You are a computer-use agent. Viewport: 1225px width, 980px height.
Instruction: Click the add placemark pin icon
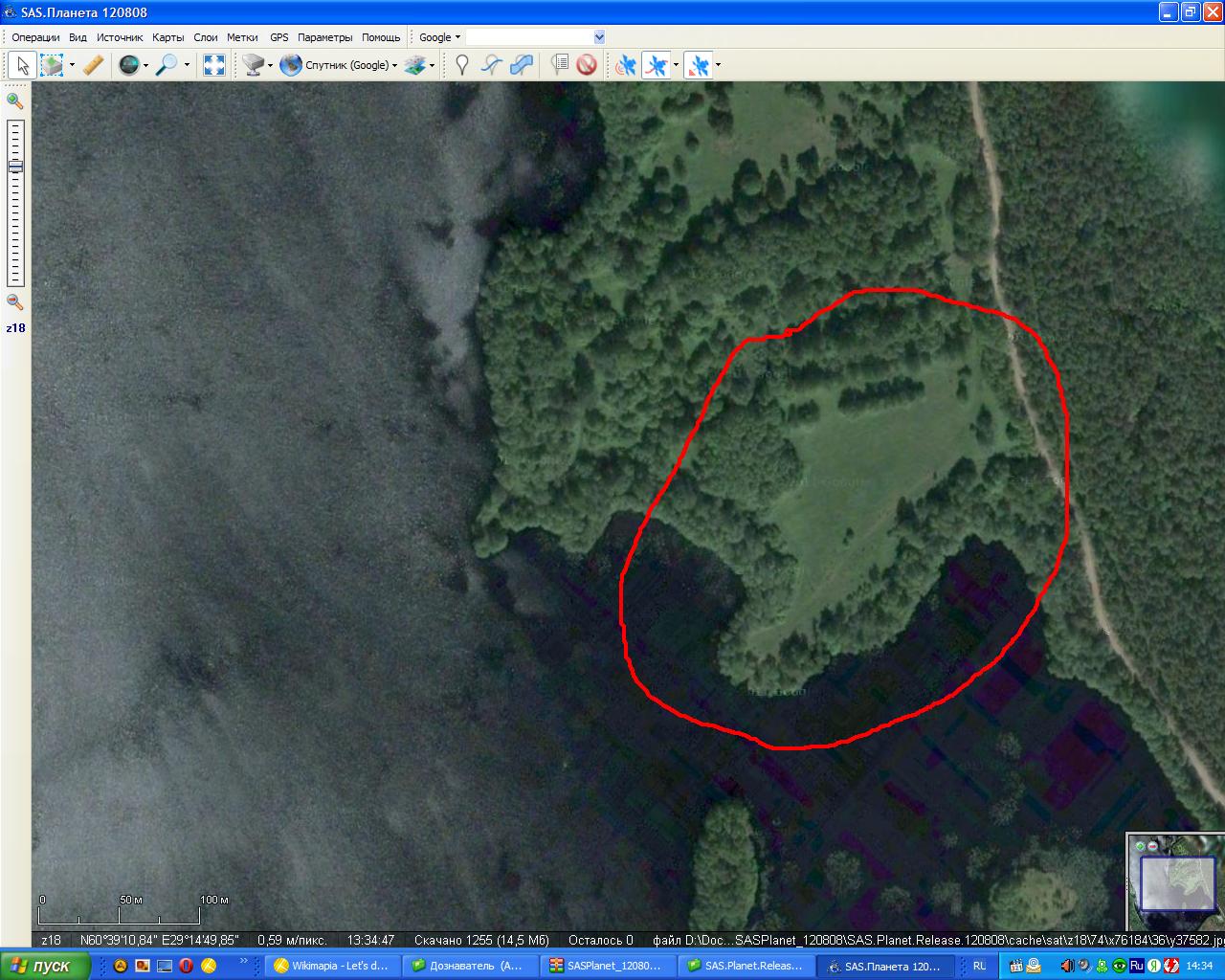coord(462,65)
